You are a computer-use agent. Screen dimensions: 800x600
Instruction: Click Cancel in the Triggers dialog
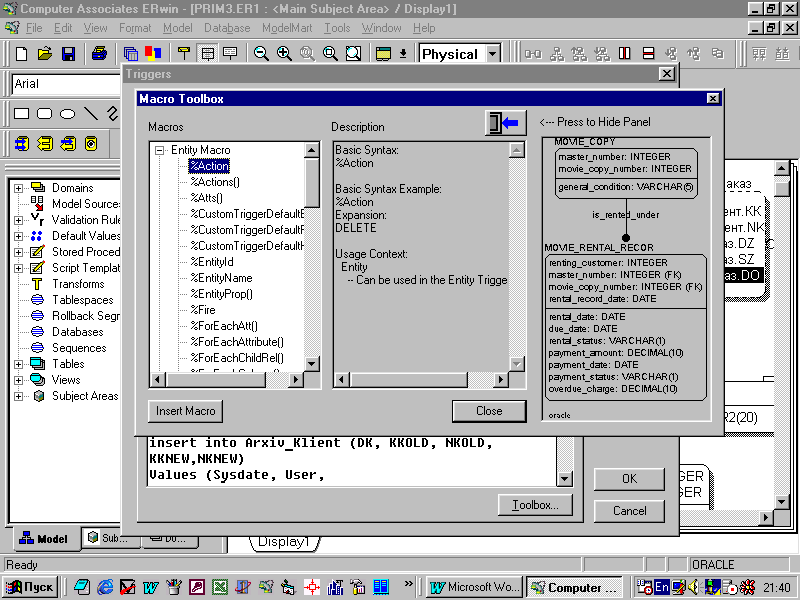(x=629, y=511)
